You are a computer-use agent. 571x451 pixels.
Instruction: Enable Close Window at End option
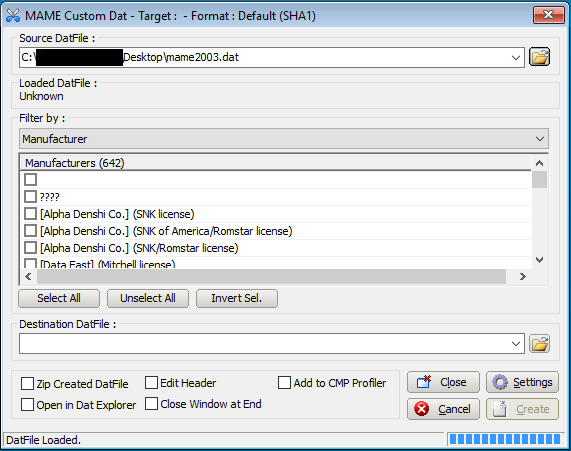tap(151, 404)
